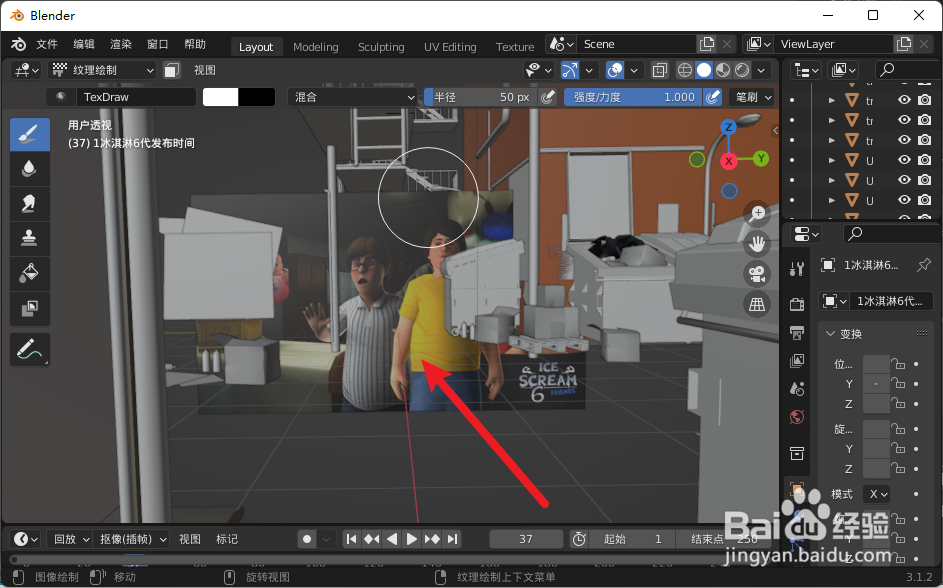Select the Draw brush tool
The image size is (943, 588).
point(29,134)
